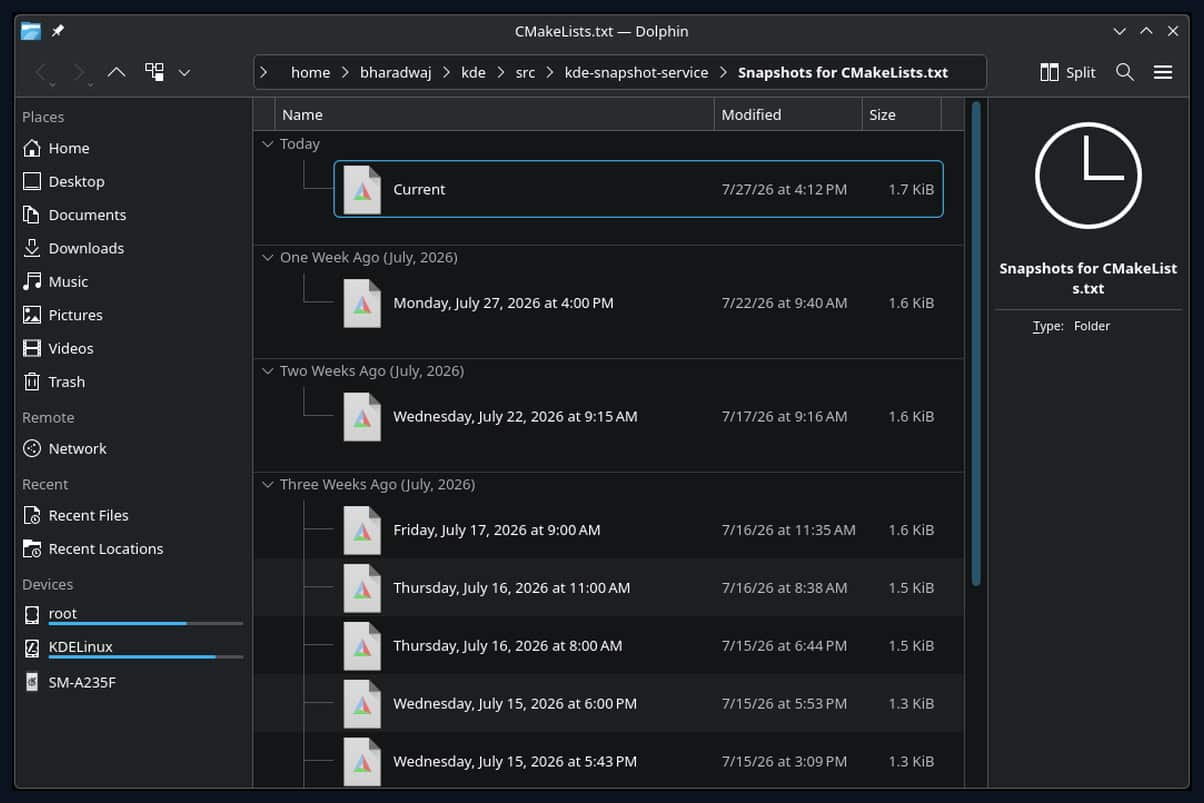Expand the breadcrumb root chevron before home
1204x803 pixels.
click(x=264, y=72)
